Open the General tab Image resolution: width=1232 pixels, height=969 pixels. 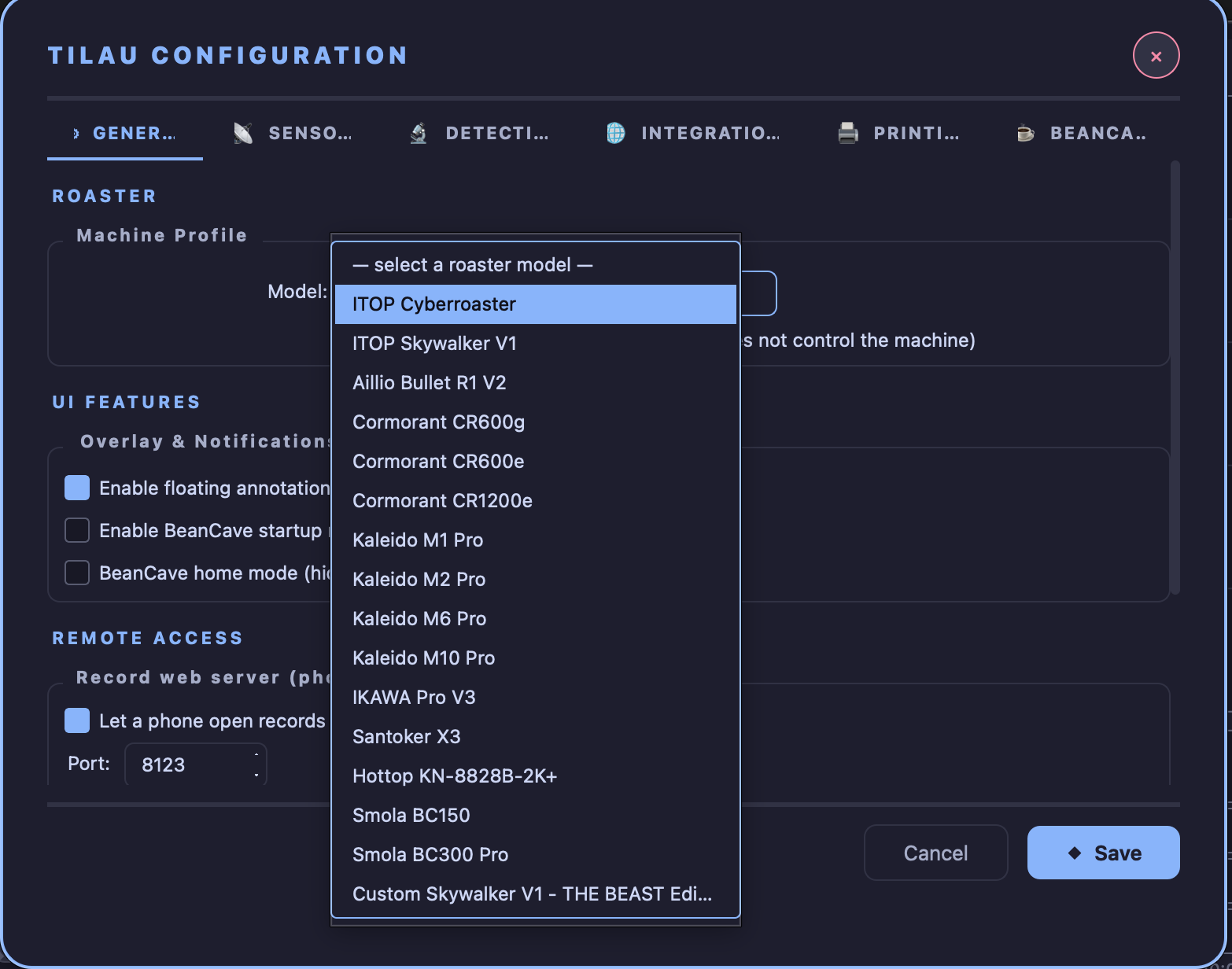tap(125, 134)
